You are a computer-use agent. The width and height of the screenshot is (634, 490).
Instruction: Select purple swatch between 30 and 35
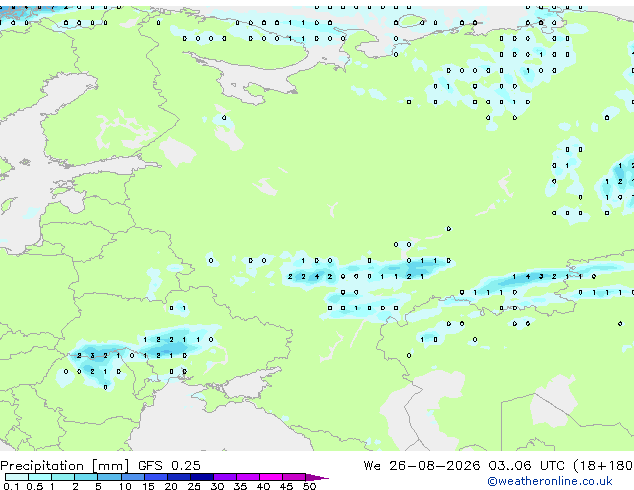(224, 477)
